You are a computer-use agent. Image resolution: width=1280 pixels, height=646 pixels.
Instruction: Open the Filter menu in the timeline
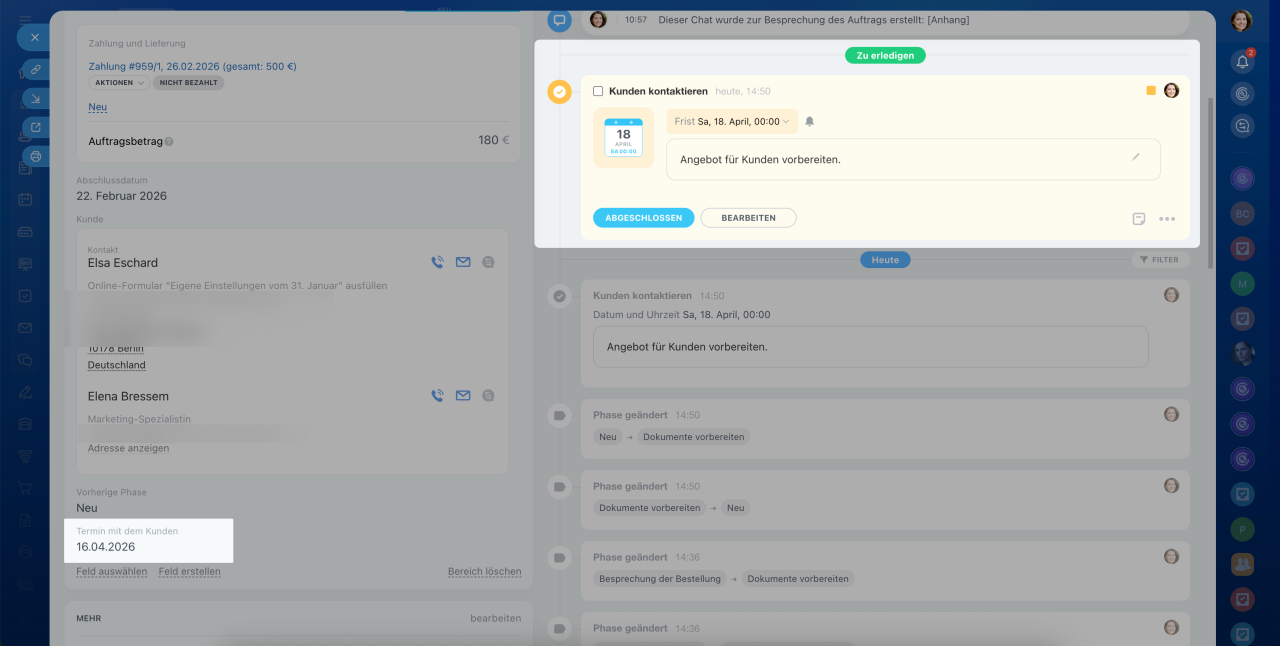pos(1160,260)
